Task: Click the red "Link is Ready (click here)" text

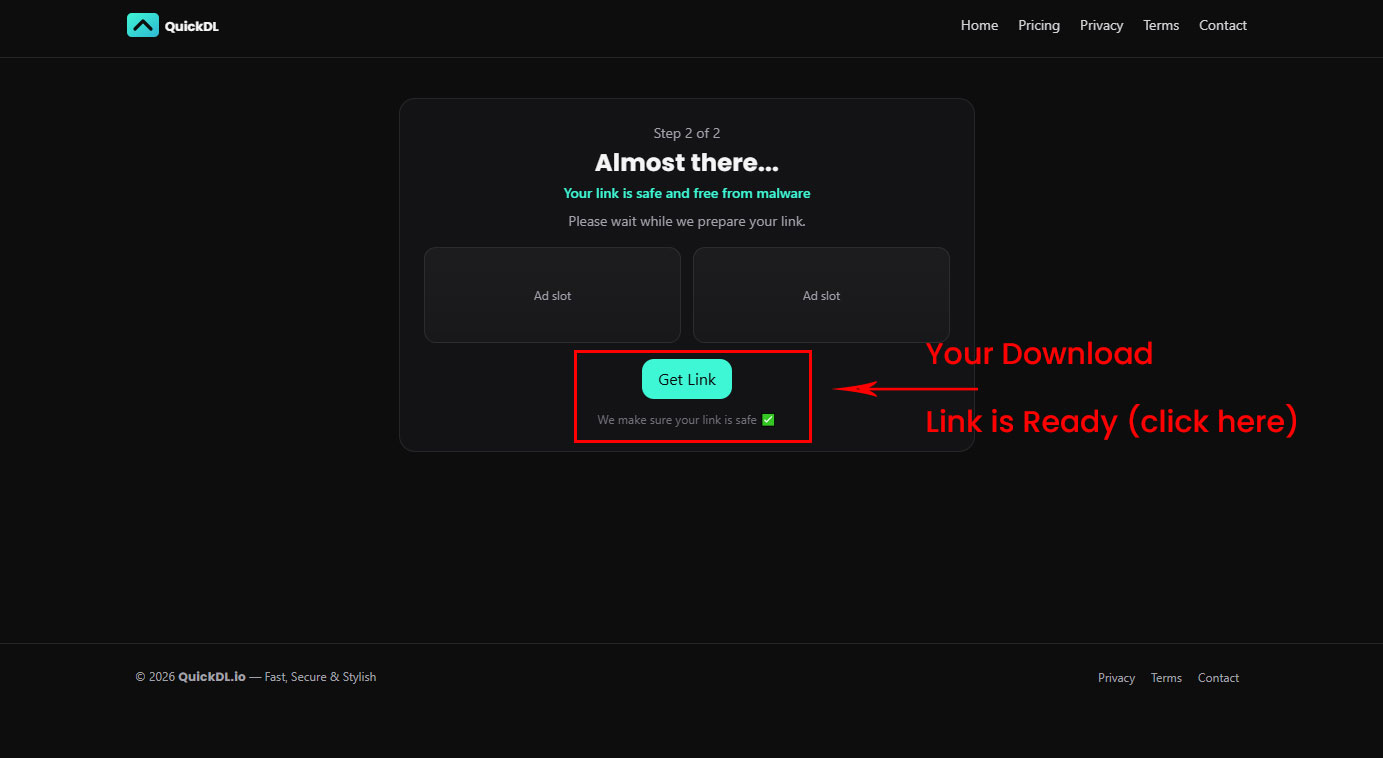Action: pos(1111,422)
